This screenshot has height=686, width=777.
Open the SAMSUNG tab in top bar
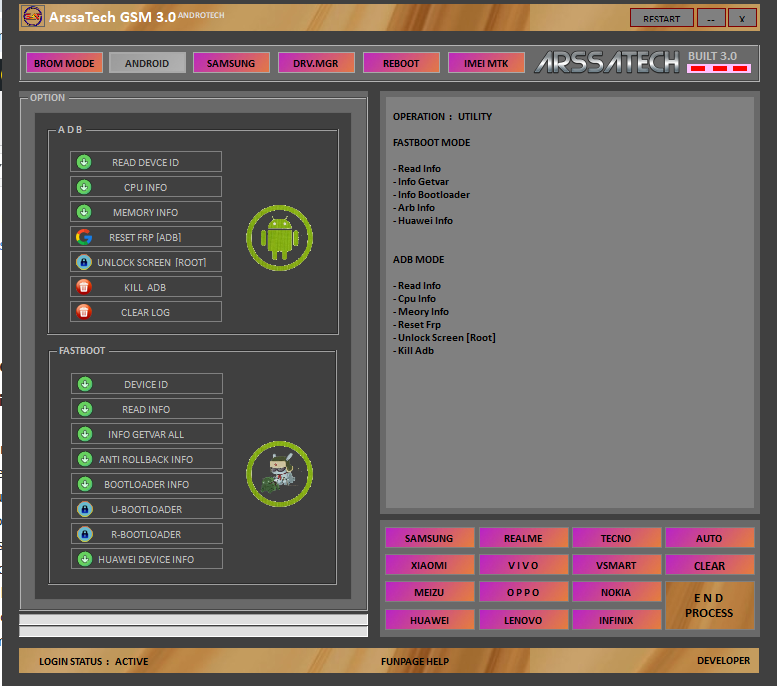coord(231,63)
